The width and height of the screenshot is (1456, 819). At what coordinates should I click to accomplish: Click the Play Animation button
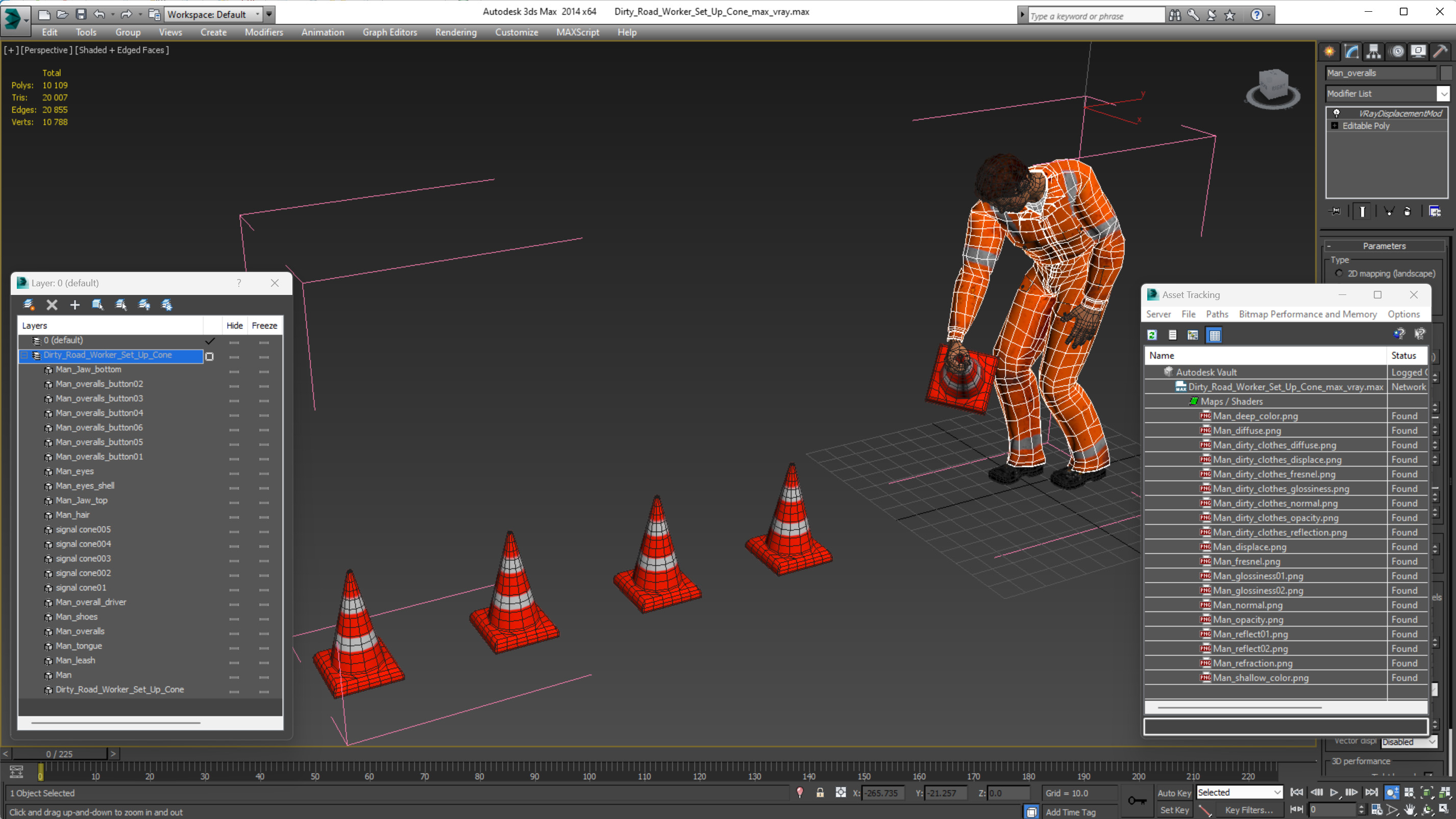1334,792
